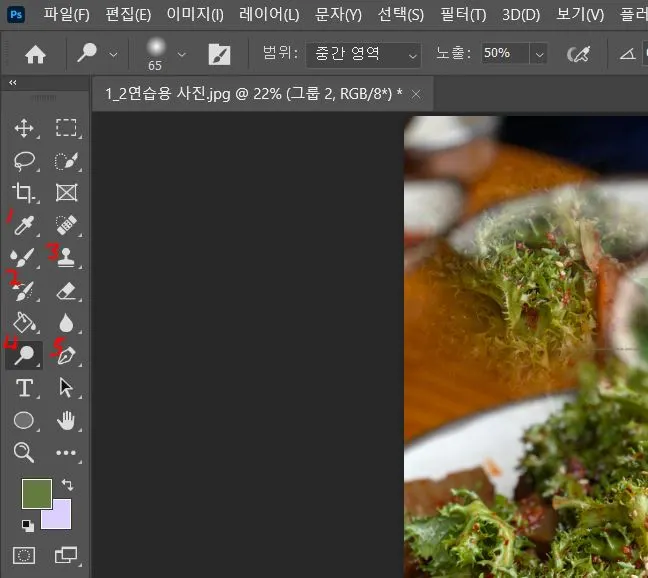The image size is (648, 578).
Task: Open the Edit Toolbar three-dots menu
Action: [66, 453]
